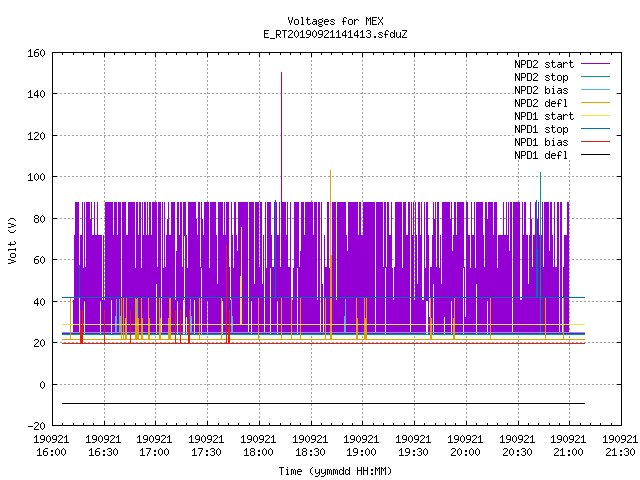This screenshot has height=480, width=640.
Task: Click the 'NPD2 defl' legend label
Action: [x=541, y=103]
